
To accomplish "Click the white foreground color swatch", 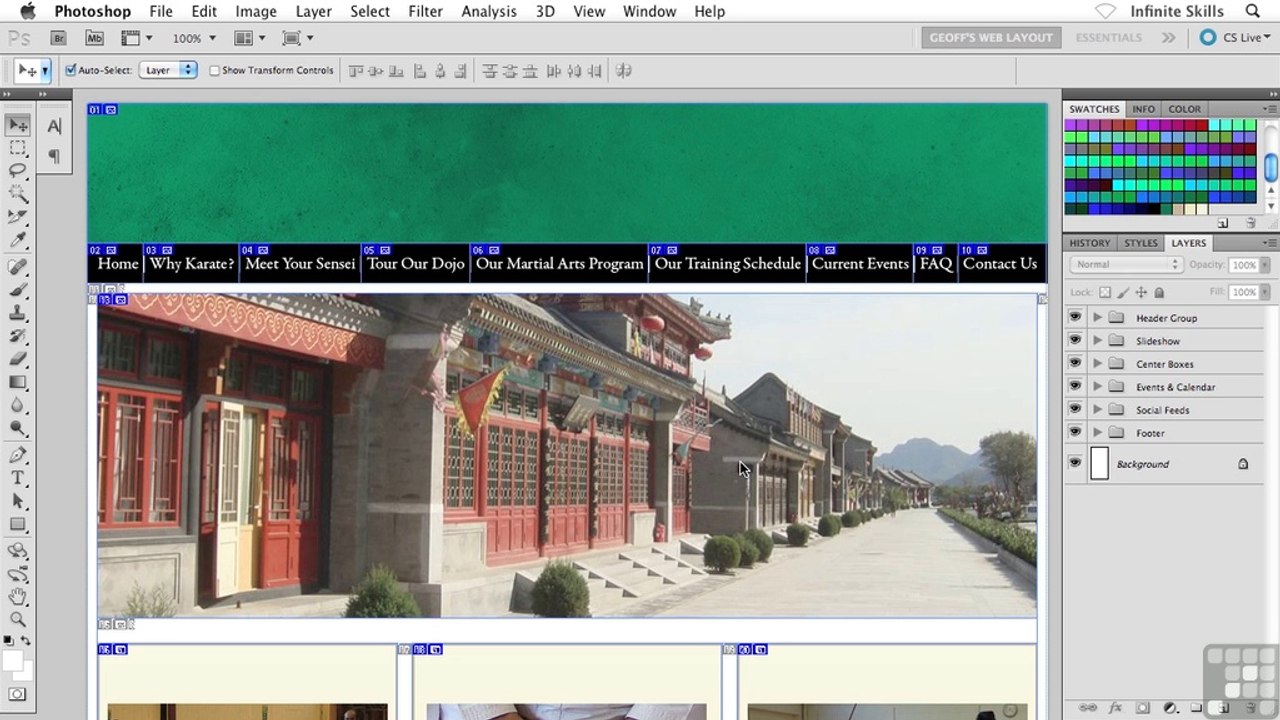I will (x=13, y=661).
